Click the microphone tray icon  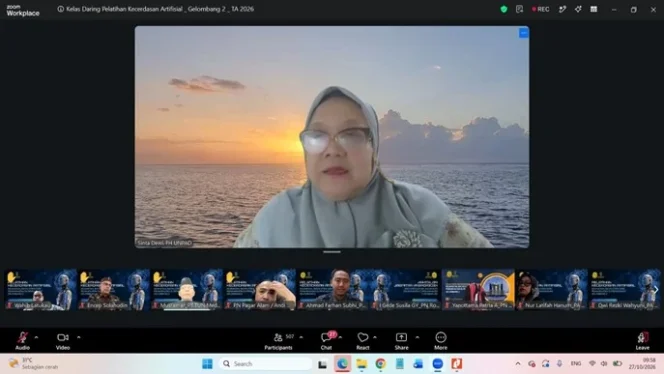tap(559, 363)
